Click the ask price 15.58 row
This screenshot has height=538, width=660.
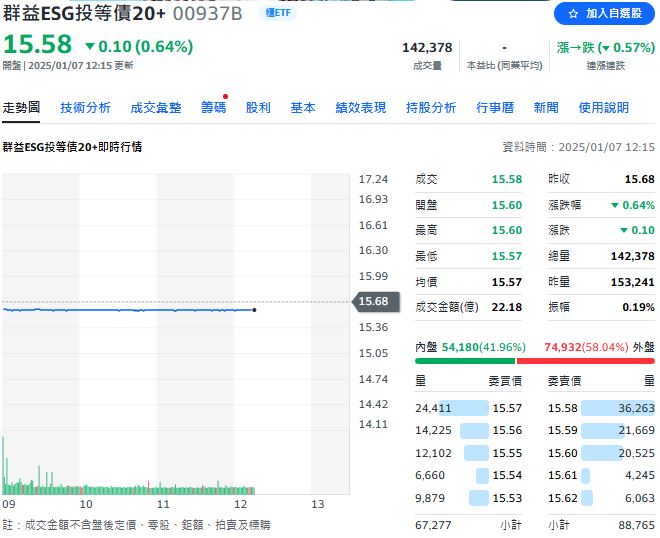coord(601,408)
